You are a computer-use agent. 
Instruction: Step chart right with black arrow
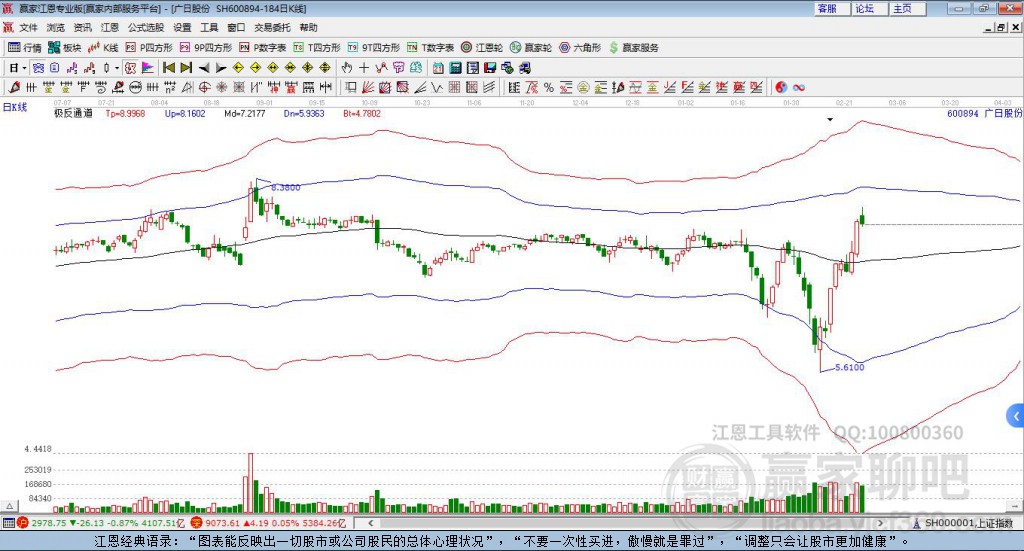pyautogui.click(x=221, y=68)
